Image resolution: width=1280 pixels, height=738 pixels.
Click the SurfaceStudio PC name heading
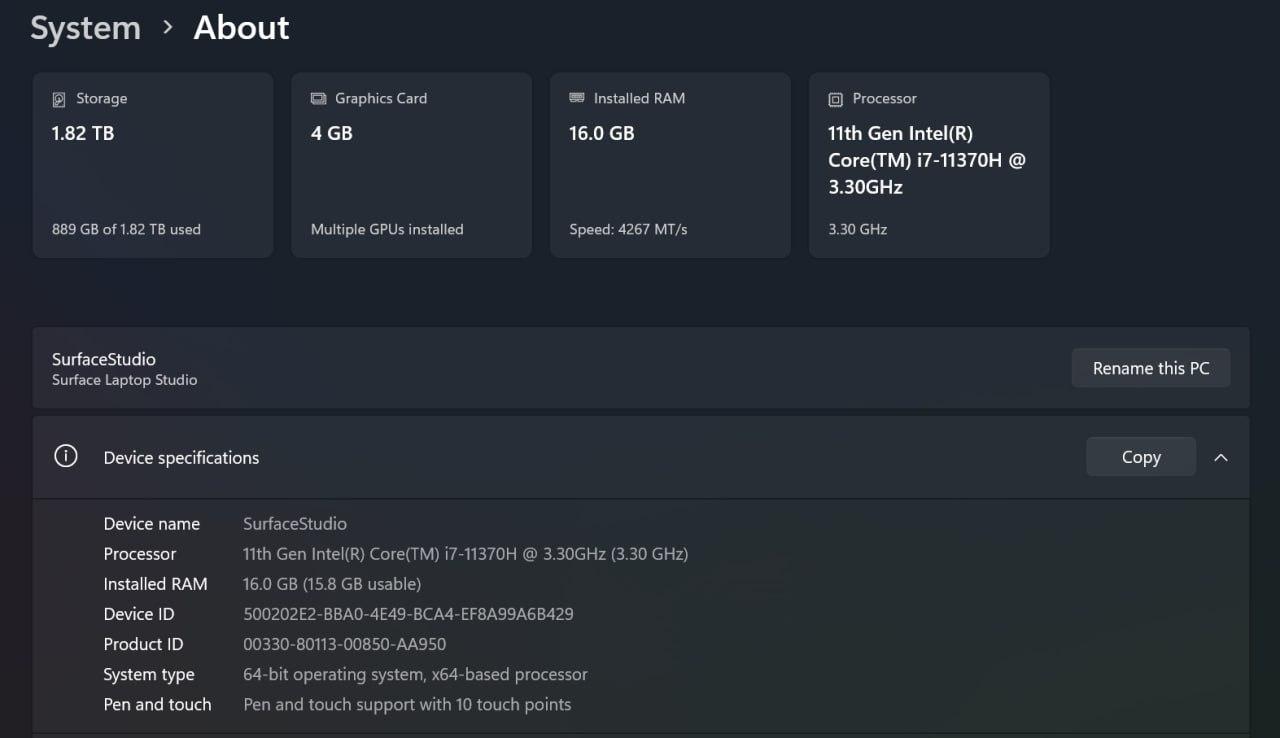(104, 359)
